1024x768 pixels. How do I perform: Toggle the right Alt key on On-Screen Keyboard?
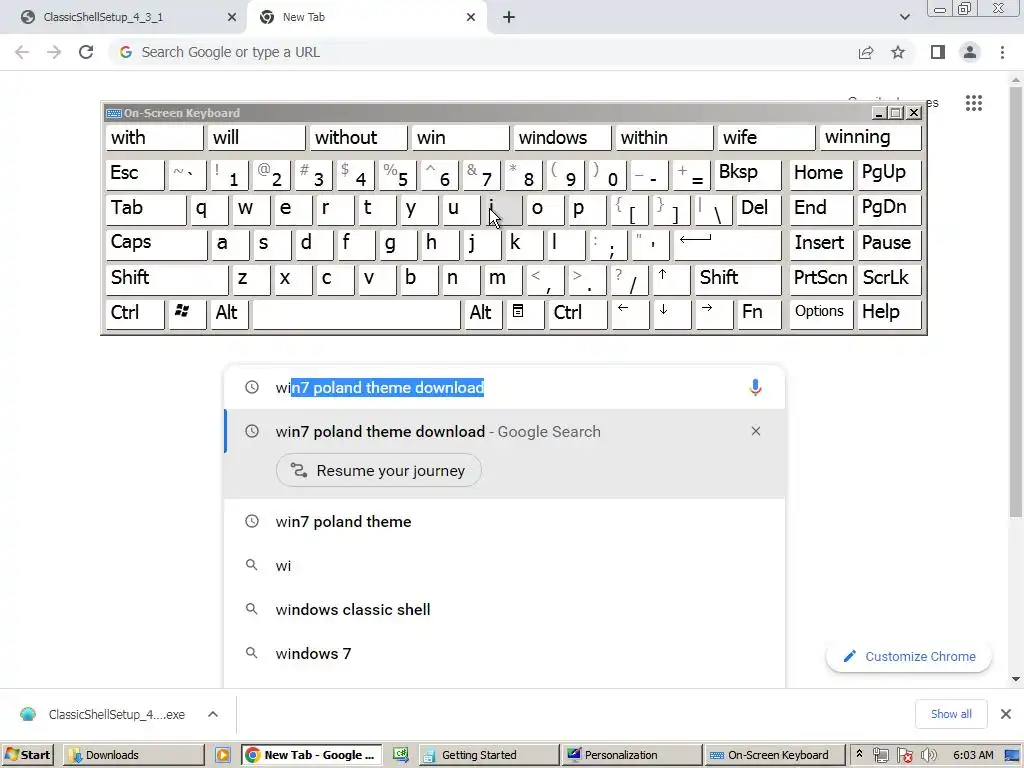click(x=483, y=314)
